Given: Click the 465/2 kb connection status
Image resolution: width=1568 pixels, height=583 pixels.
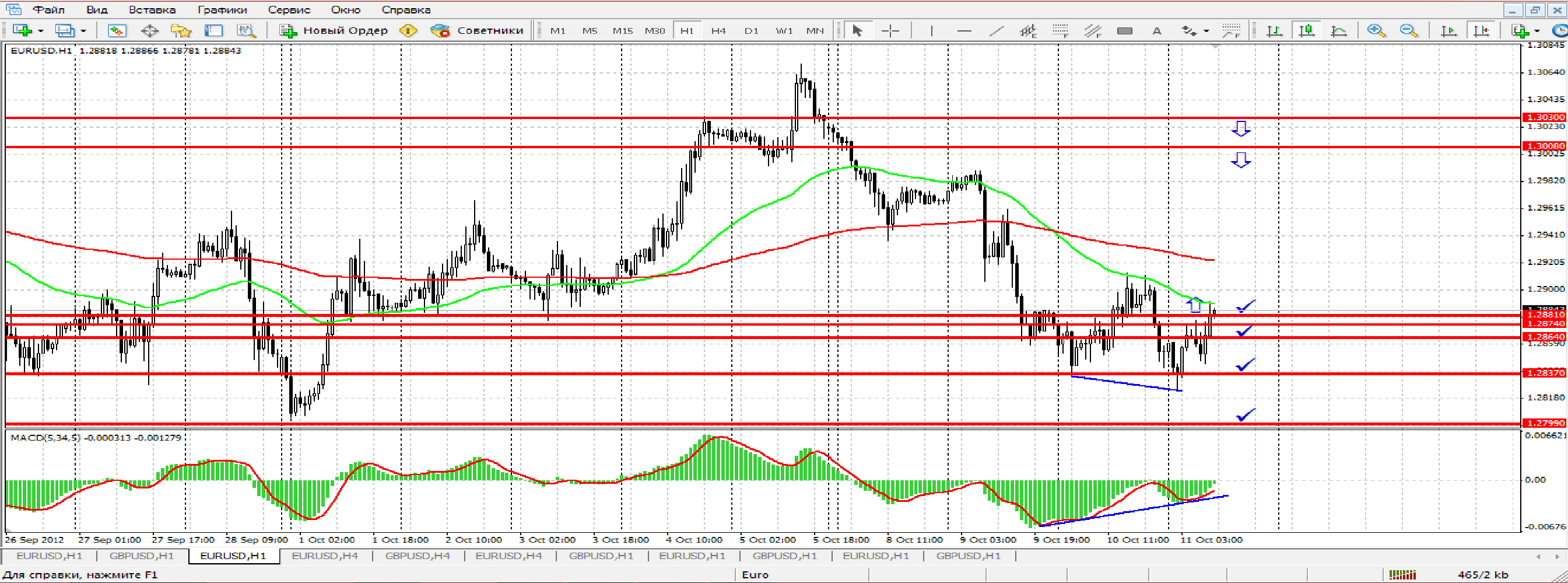Looking at the screenshot, I should coord(1483,574).
